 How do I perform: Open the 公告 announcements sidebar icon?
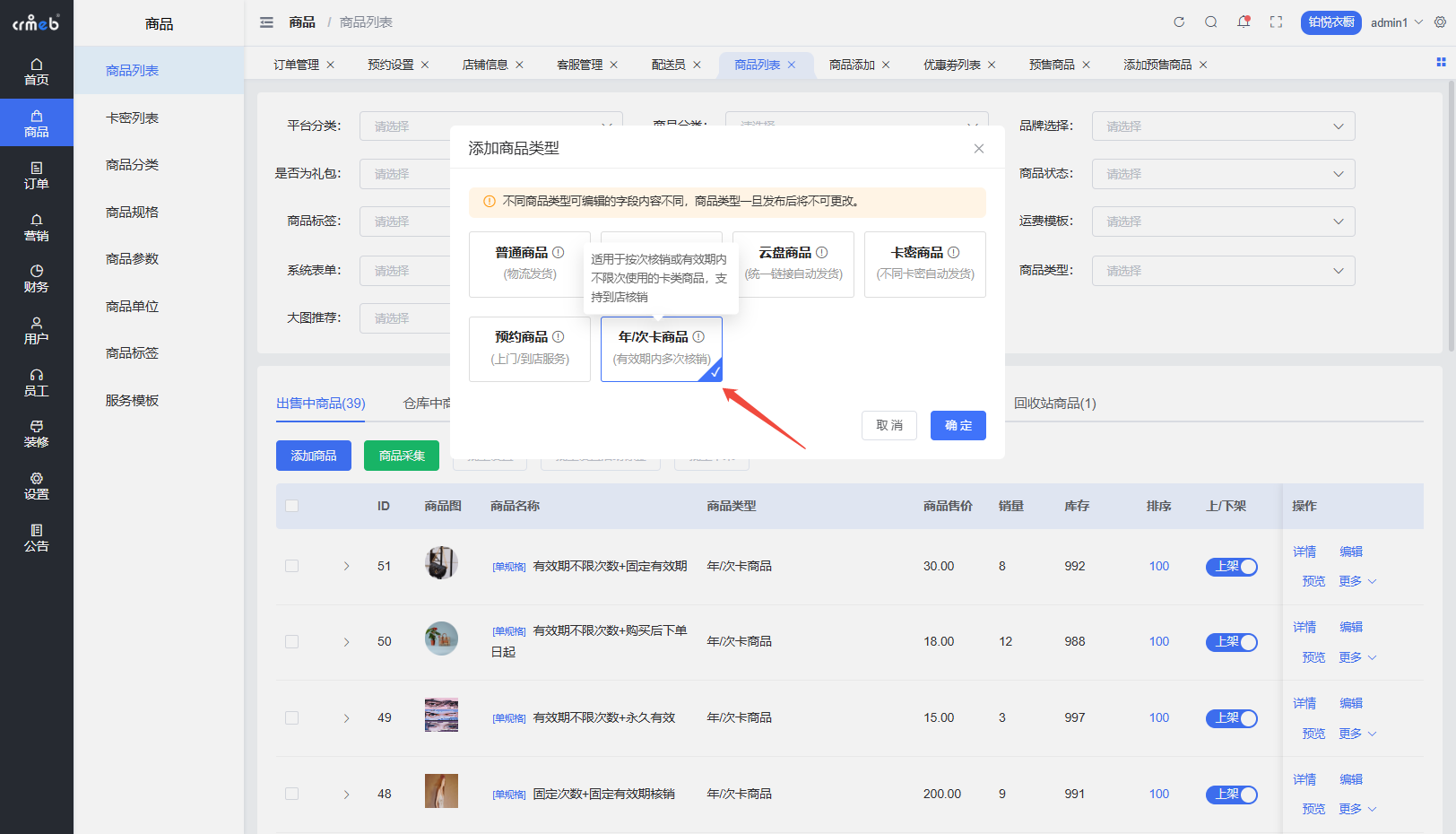[x=36, y=538]
